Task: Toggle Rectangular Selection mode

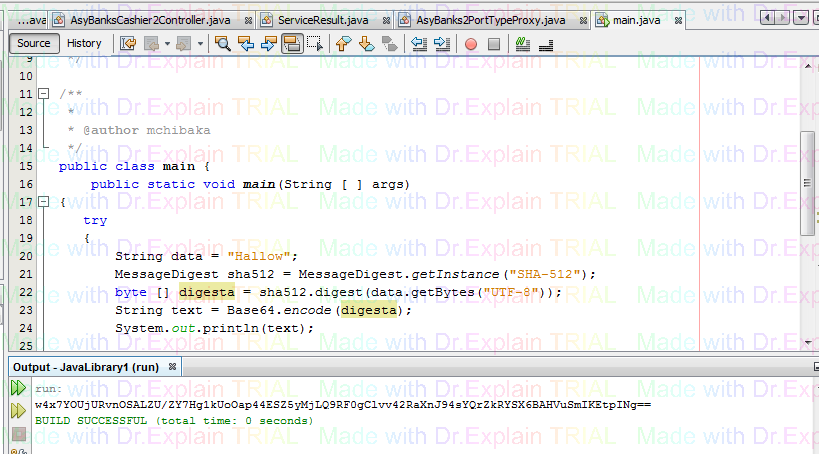Action: 315,44
